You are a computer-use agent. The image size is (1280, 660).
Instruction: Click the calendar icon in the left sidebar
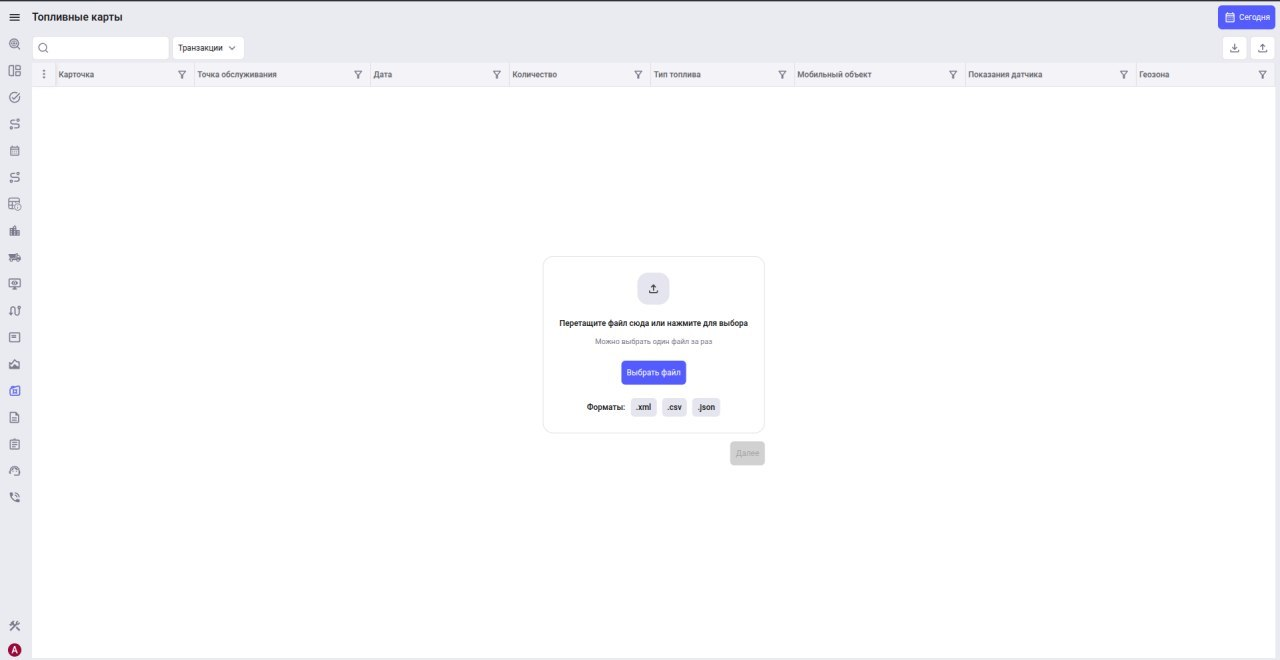(x=15, y=151)
